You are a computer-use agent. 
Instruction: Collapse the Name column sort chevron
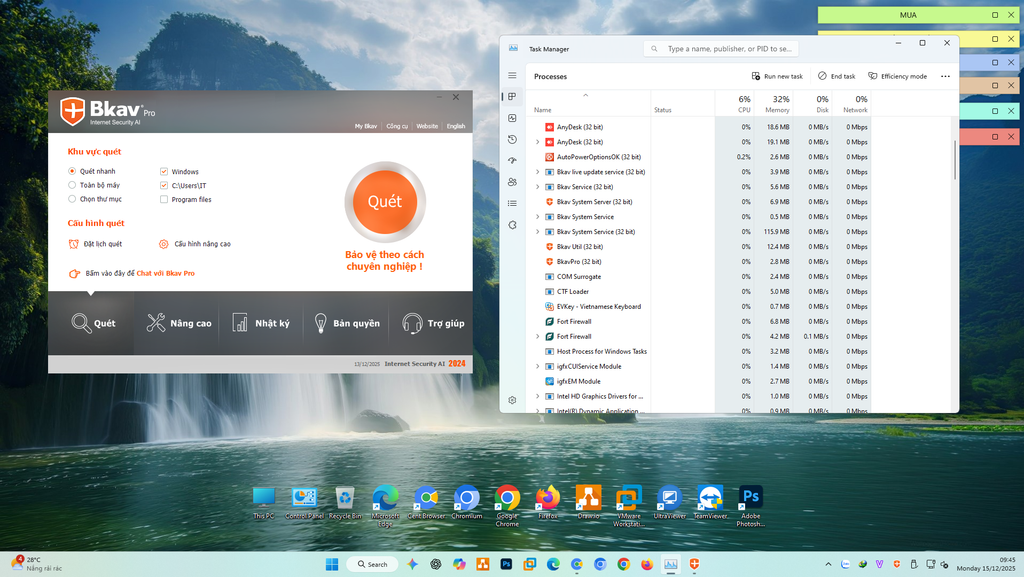pos(586,95)
